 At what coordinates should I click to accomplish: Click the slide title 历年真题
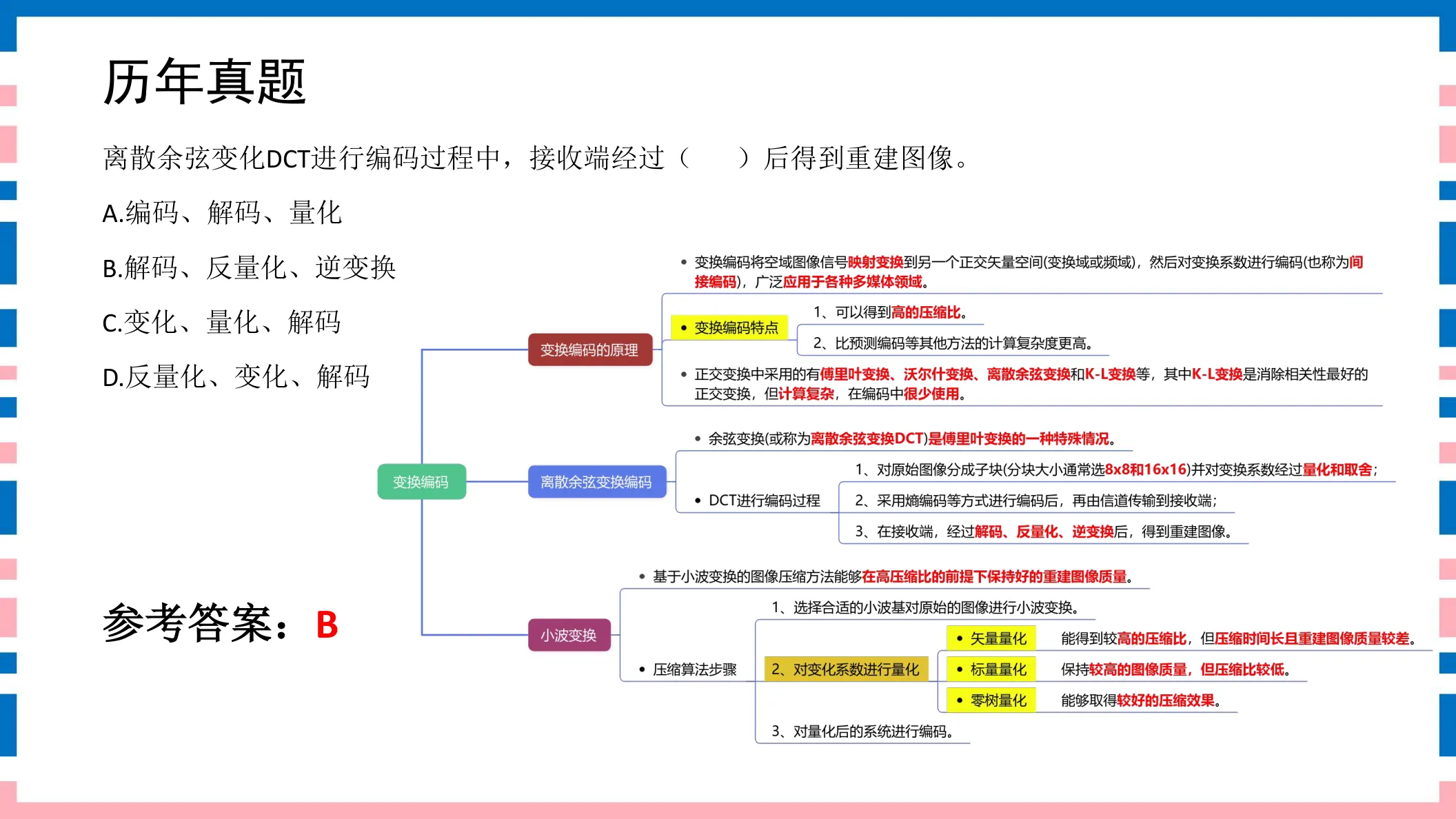[204, 82]
